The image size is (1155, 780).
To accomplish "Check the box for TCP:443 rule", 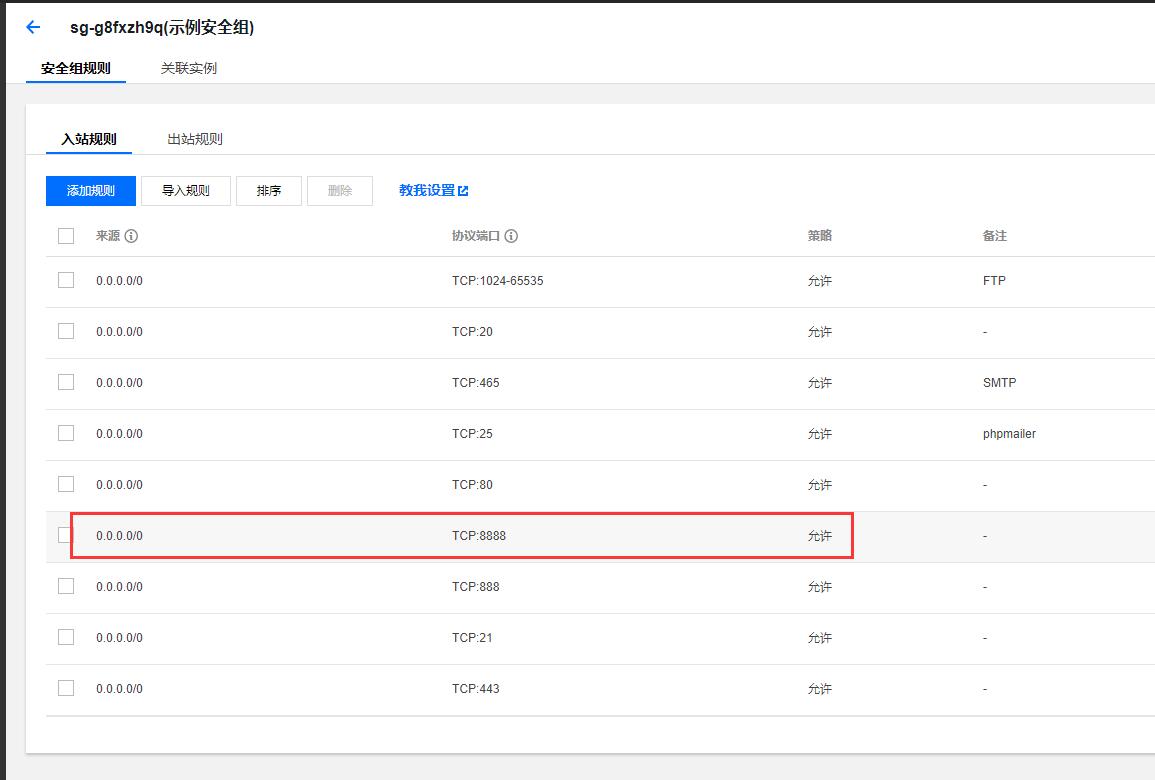I will tap(66, 688).
